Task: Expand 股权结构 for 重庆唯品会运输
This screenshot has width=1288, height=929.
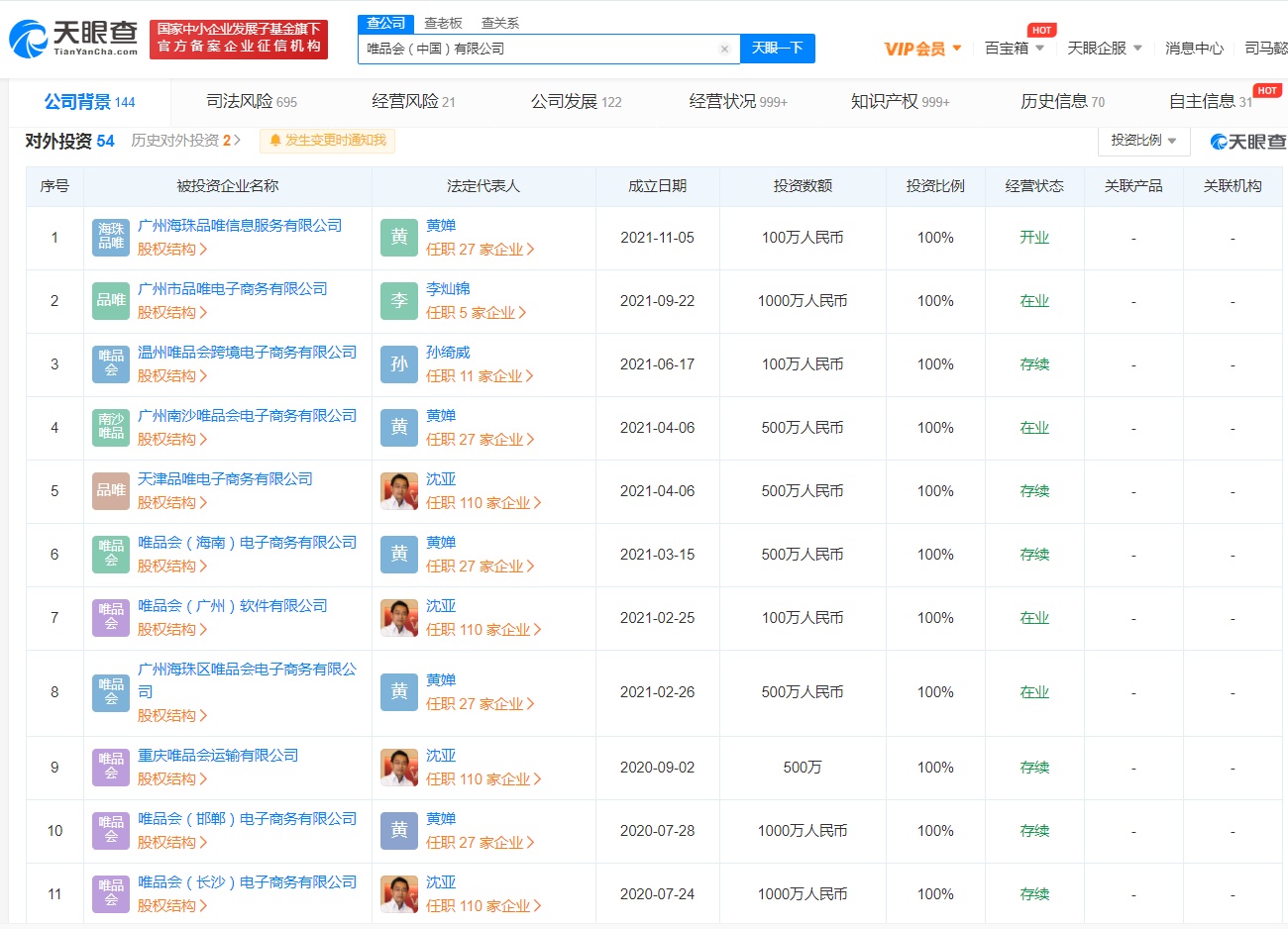Action: point(172,779)
